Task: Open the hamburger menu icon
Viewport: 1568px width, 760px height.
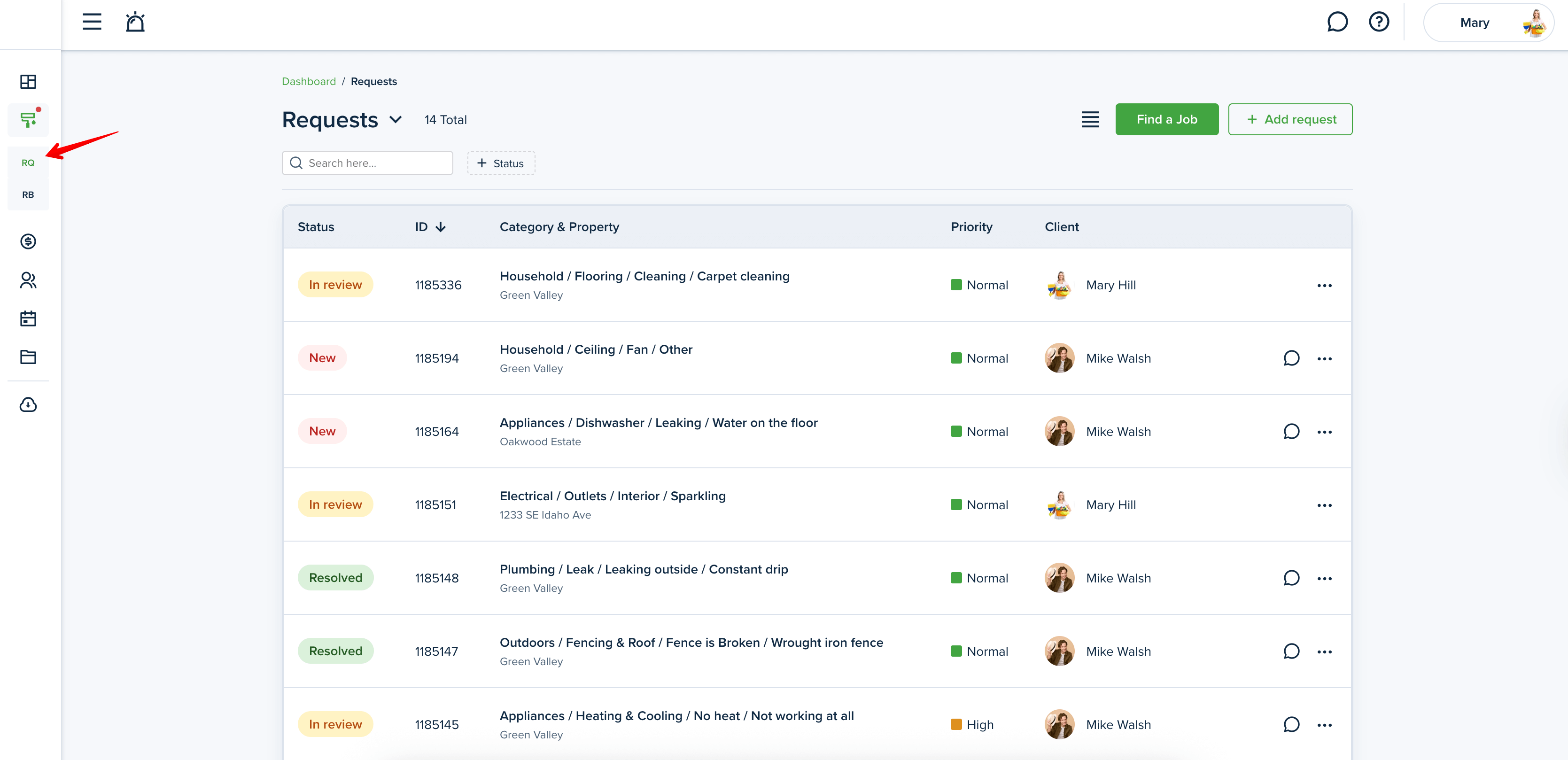Action: point(92,23)
